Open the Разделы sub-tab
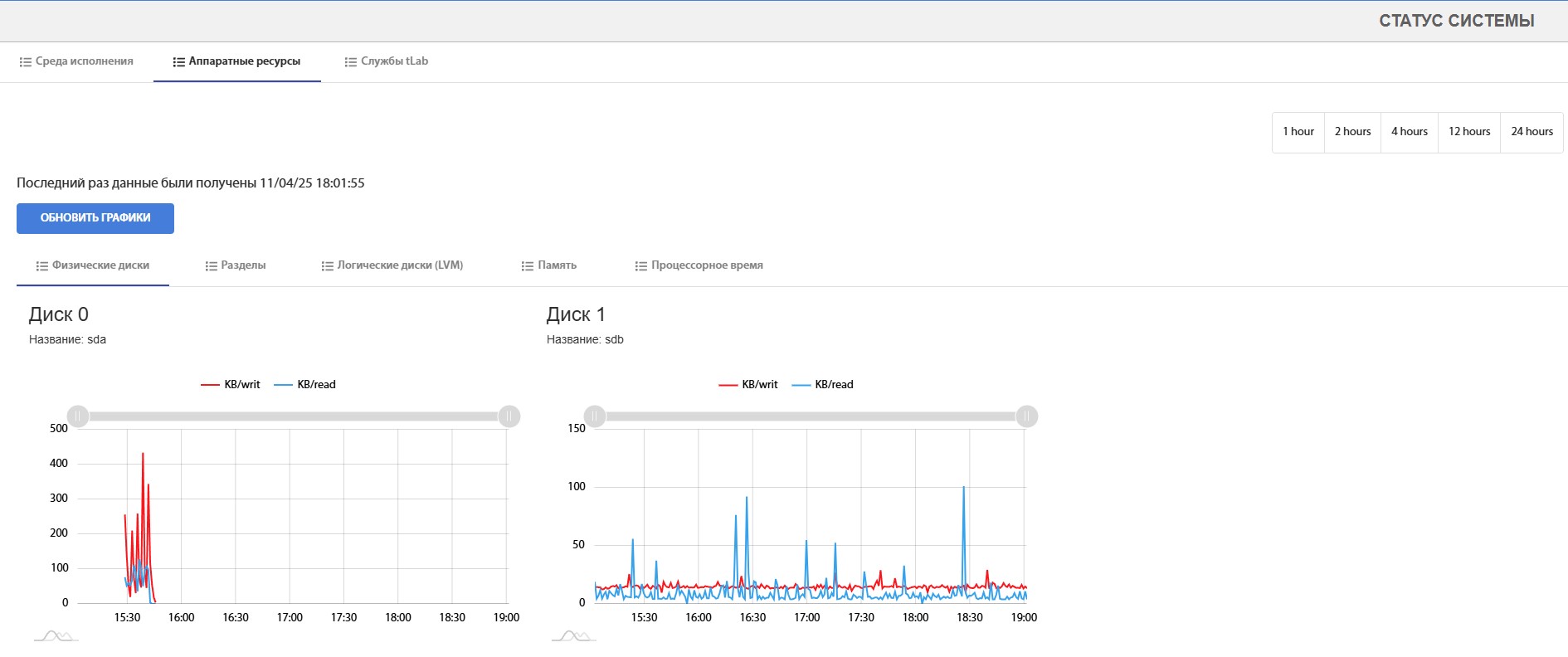Viewport: 1568px width, 657px height. [236, 265]
